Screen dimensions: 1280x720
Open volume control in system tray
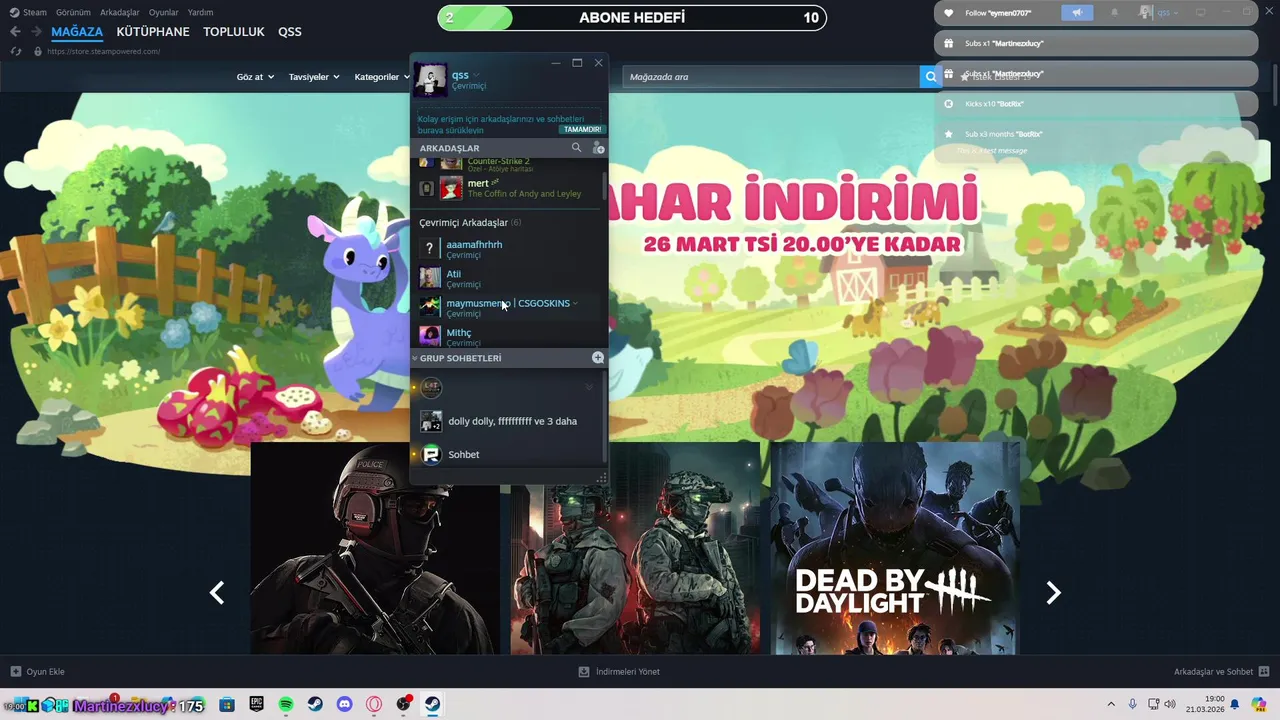1171,704
